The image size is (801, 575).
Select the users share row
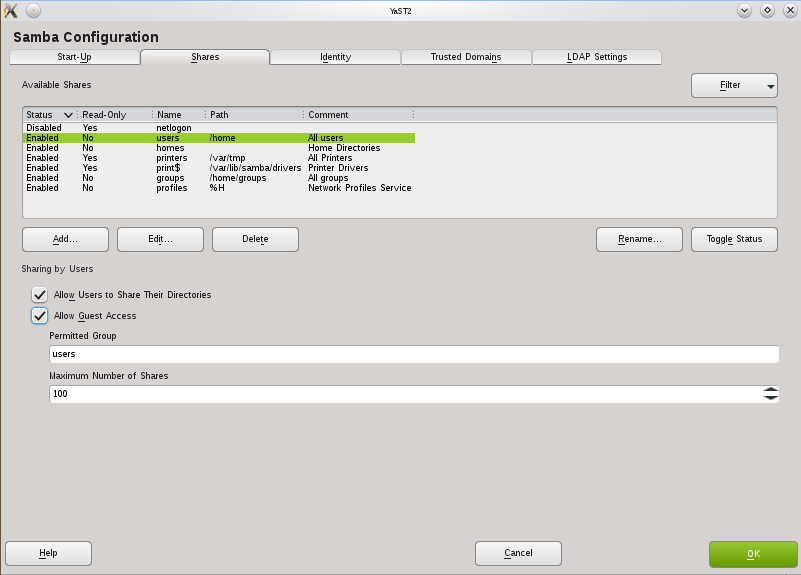click(219, 138)
